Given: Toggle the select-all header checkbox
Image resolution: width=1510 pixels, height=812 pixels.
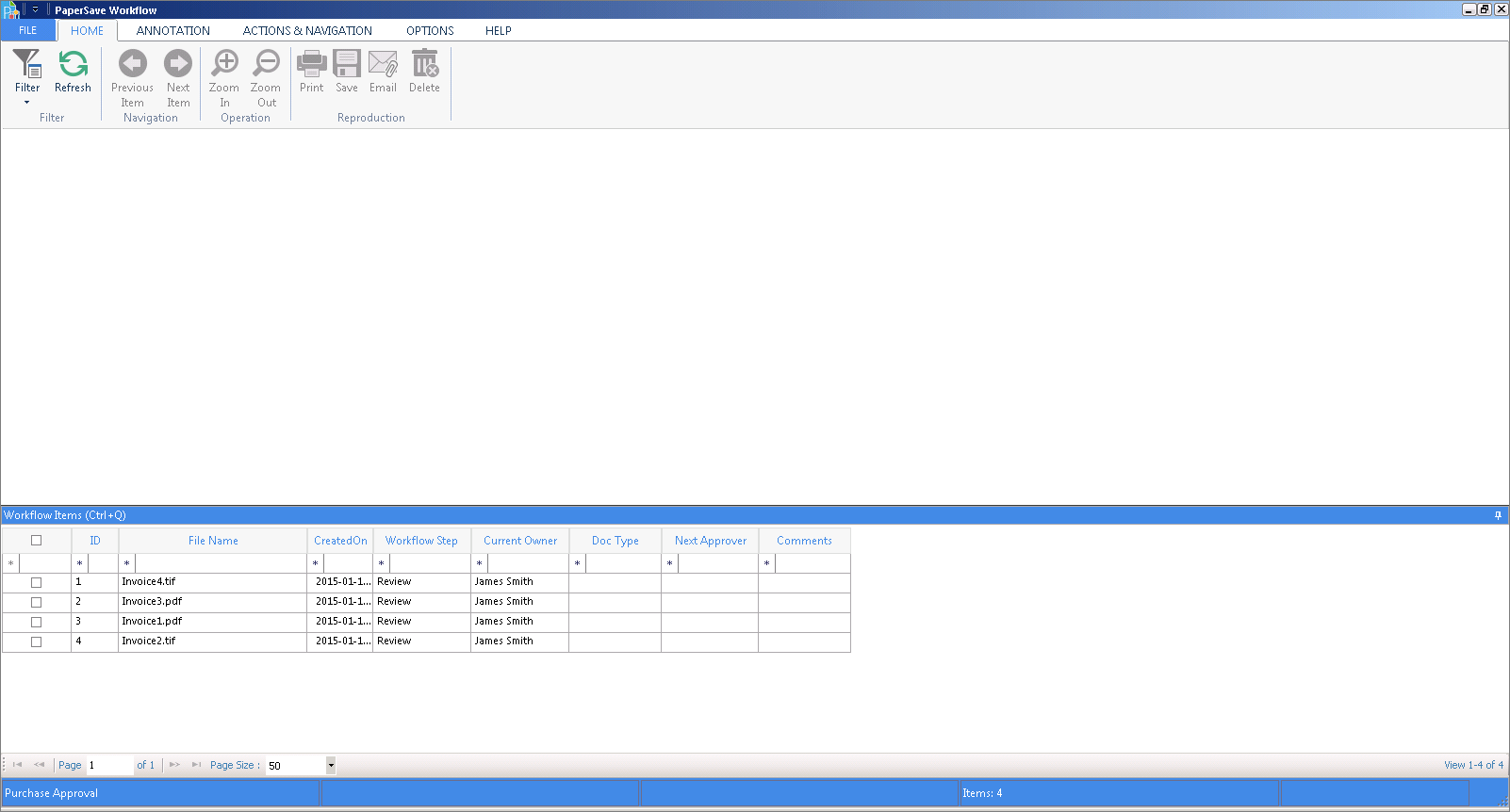Looking at the screenshot, I should tap(37, 541).
